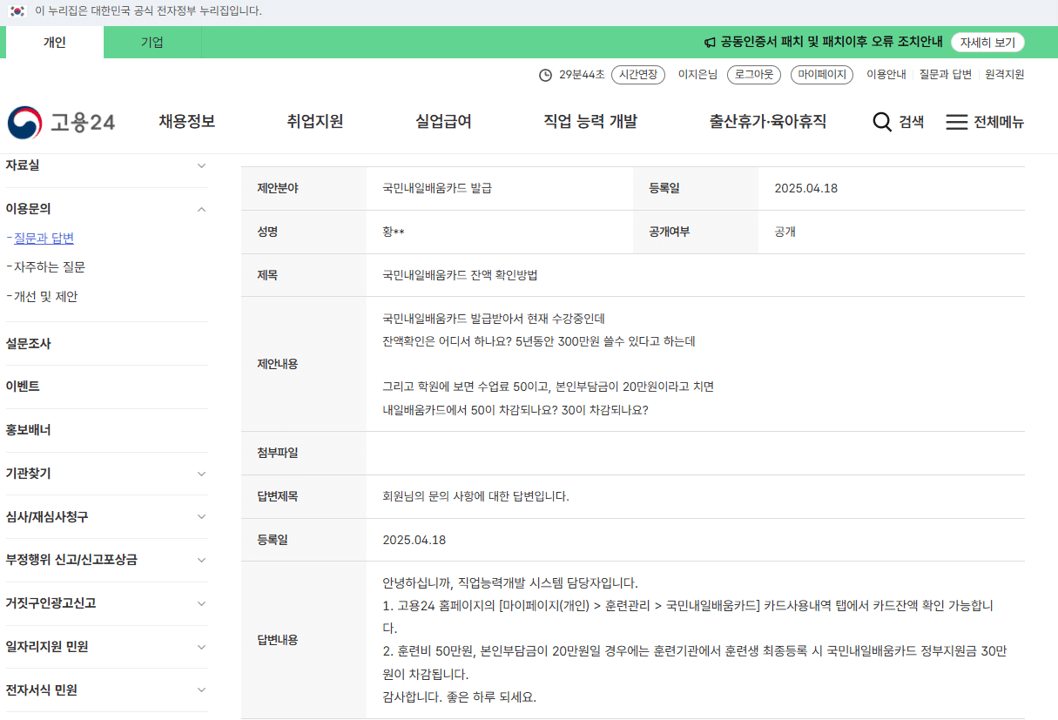The width and height of the screenshot is (1058, 720).
Task: Open the 전체메뉴 hamburger icon
Action: point(957,121)
